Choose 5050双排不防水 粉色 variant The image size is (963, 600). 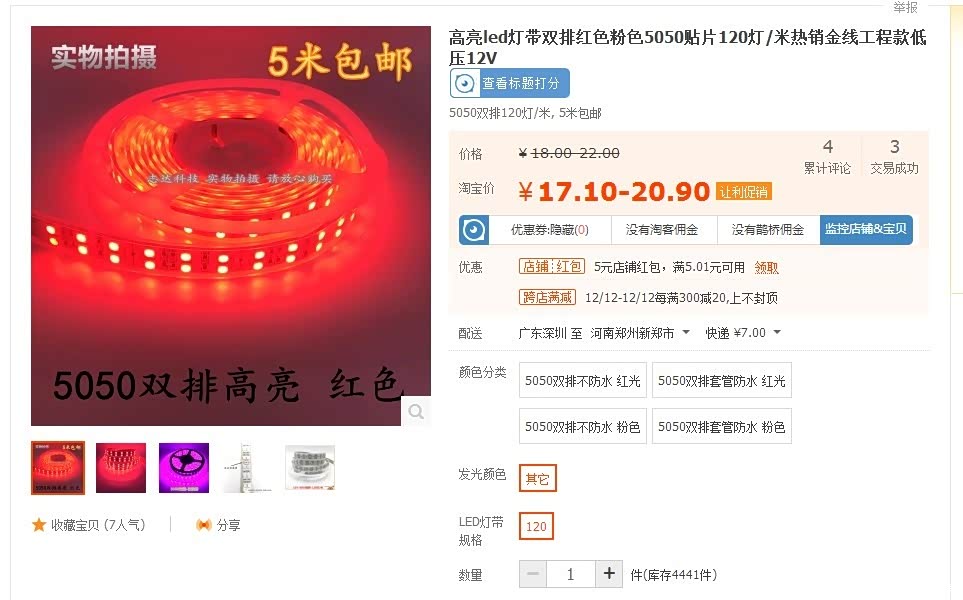(x=582, y=426)
